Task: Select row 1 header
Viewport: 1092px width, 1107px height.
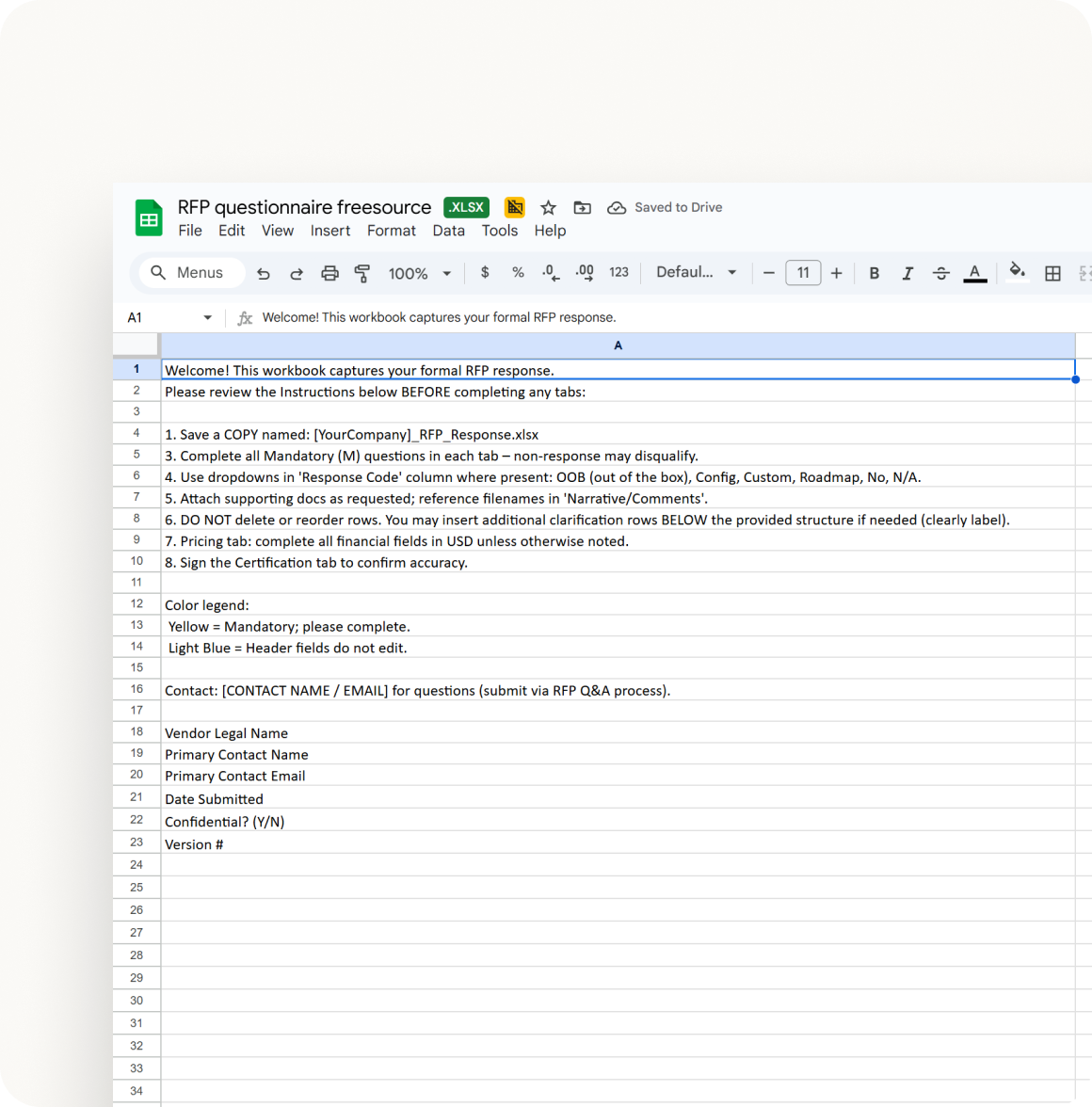Action: point(136,369)
